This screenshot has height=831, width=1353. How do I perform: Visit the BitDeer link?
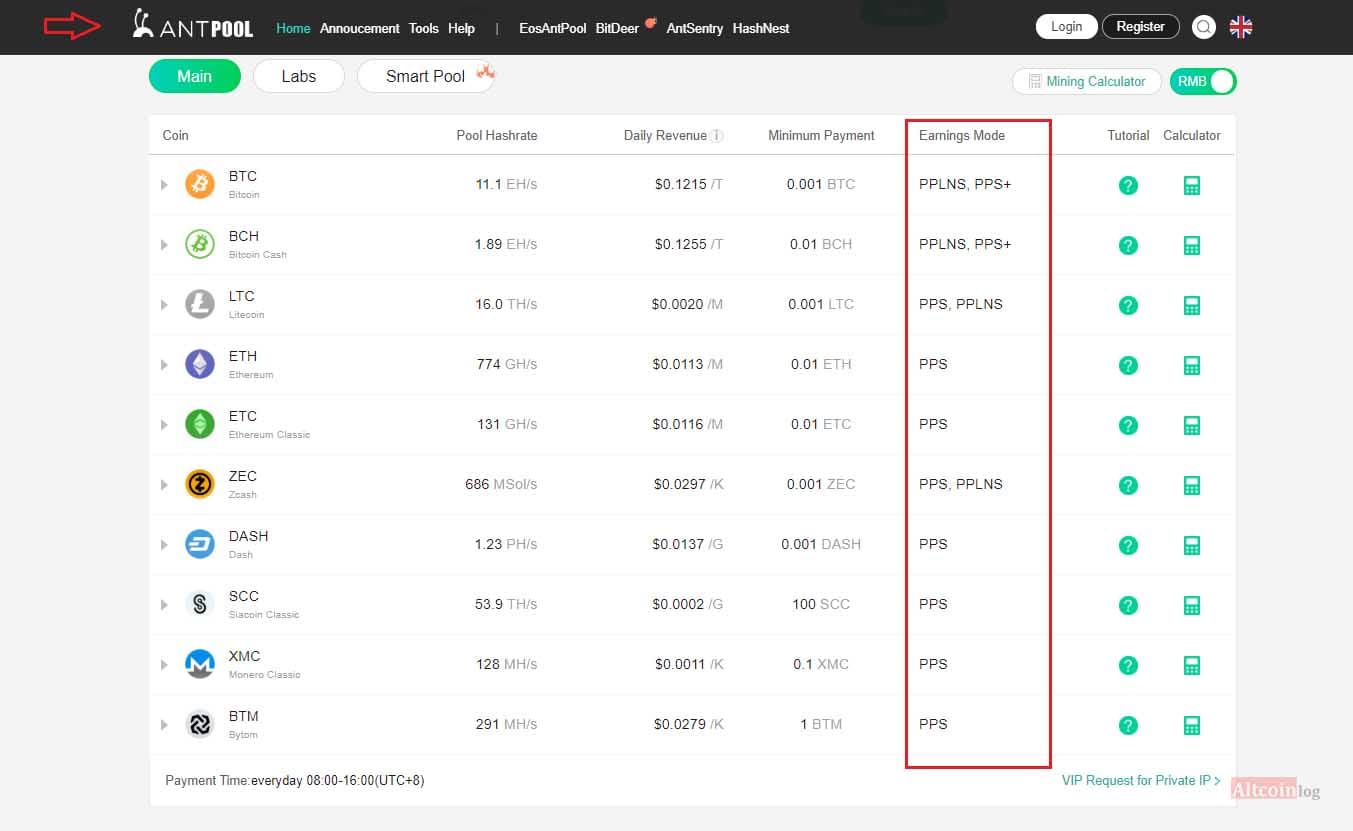[x=617, y=28]
